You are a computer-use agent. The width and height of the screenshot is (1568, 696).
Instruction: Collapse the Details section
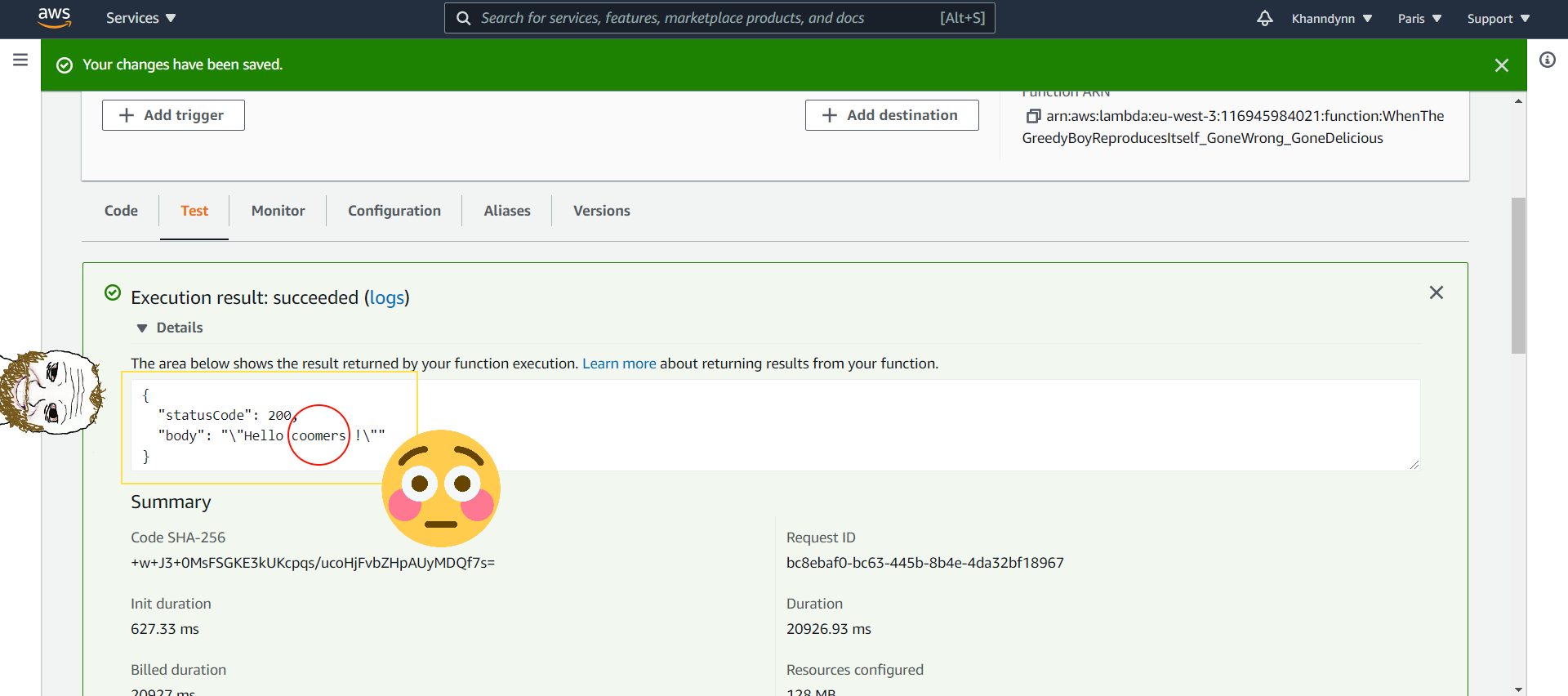point(171,328)
